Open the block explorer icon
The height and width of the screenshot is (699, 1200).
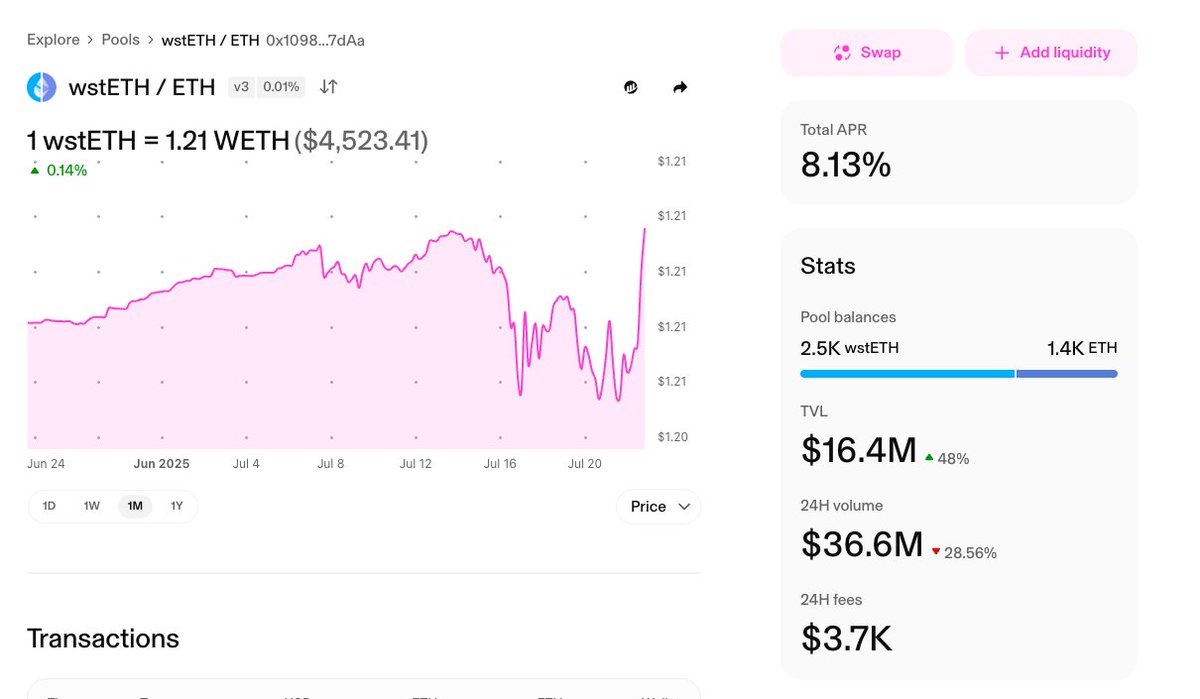coord(631,88)
